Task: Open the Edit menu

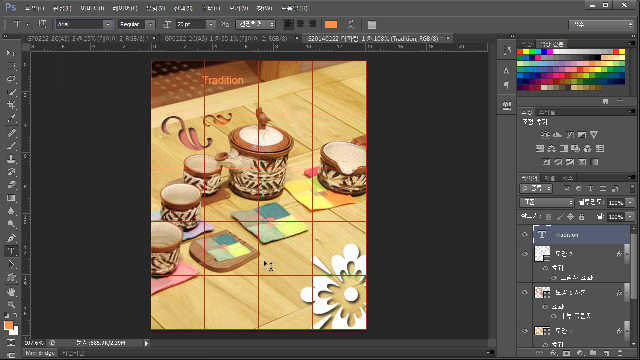Action: [x=62, y=8]
